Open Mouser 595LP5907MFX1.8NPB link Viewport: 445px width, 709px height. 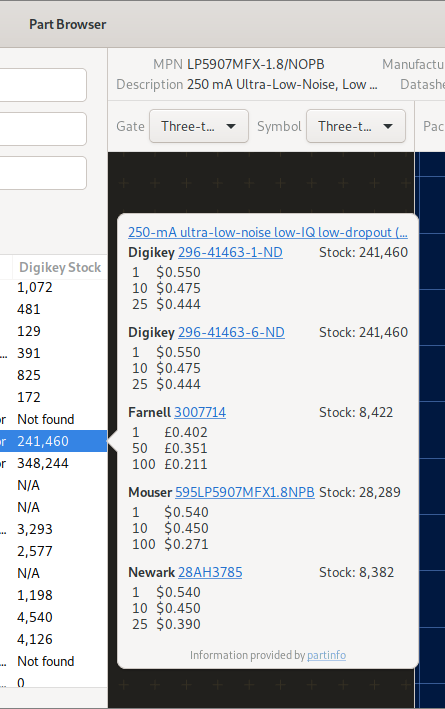[x=245, y=492]
